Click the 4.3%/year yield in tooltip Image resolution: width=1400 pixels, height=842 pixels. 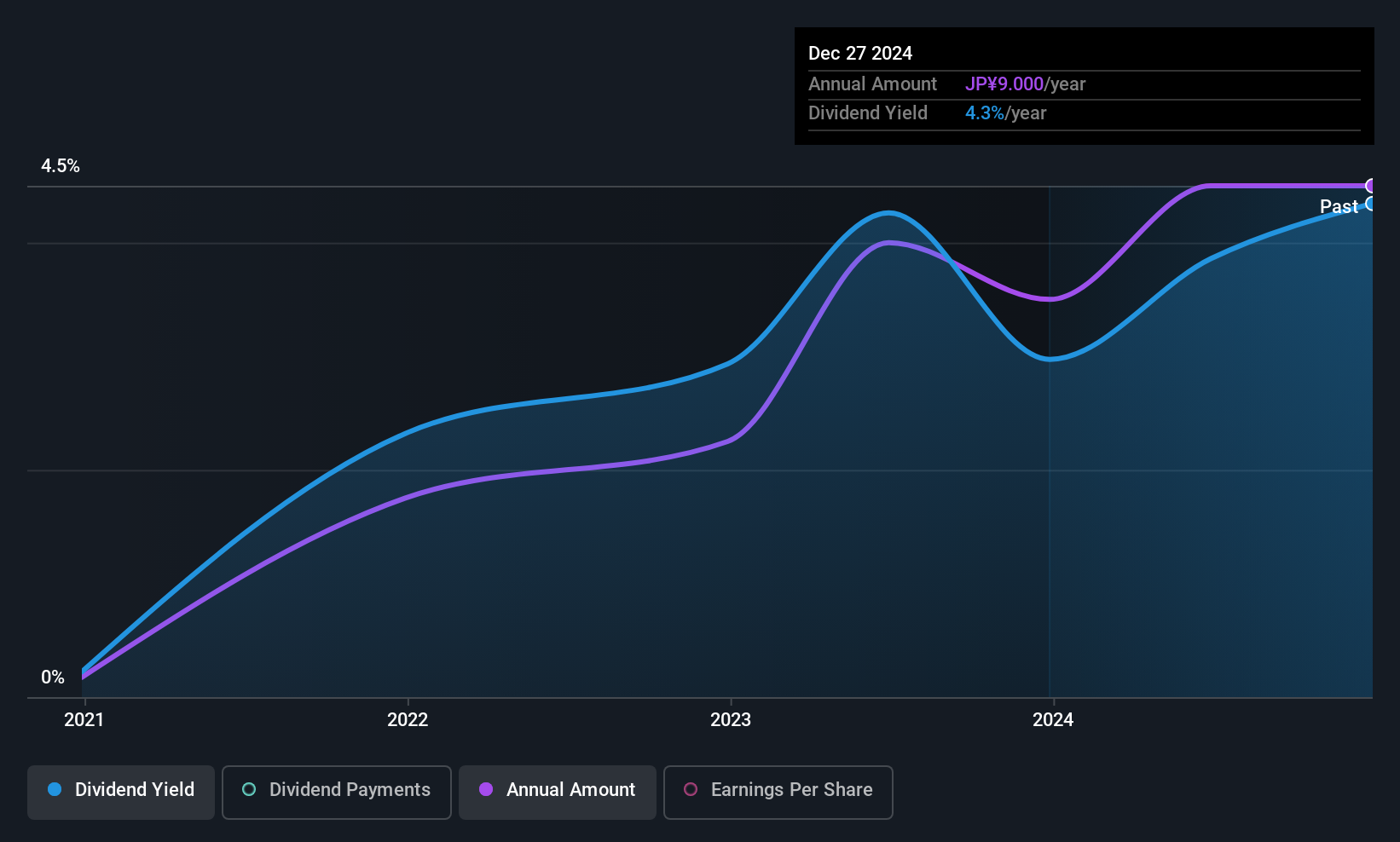(1006, 113)
